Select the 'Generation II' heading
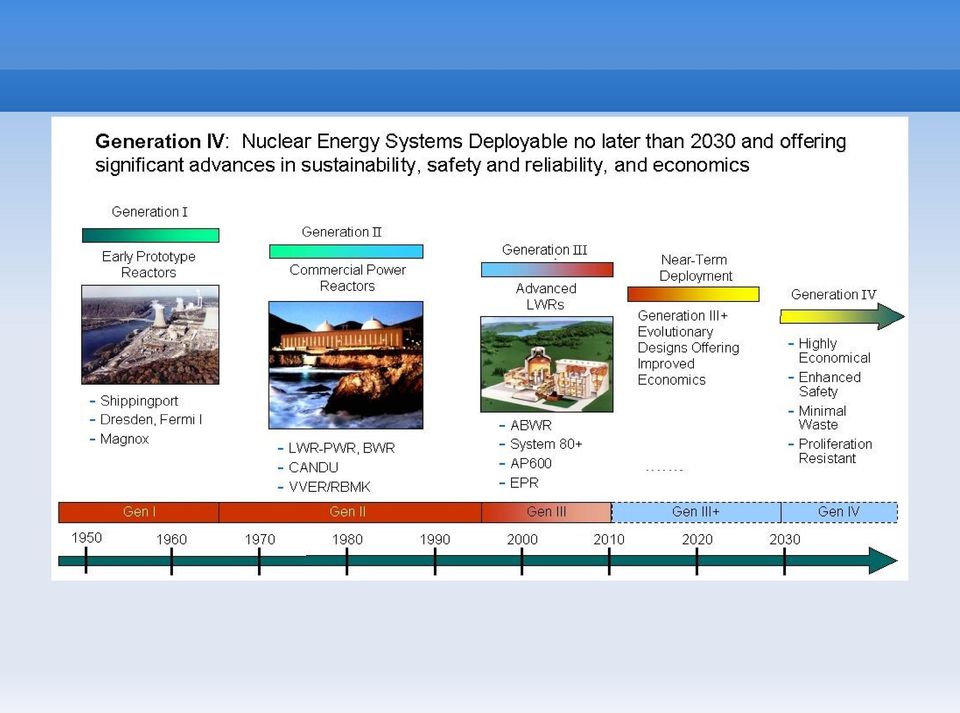Screen dimensions: 960x713 [x=341, y=232]
